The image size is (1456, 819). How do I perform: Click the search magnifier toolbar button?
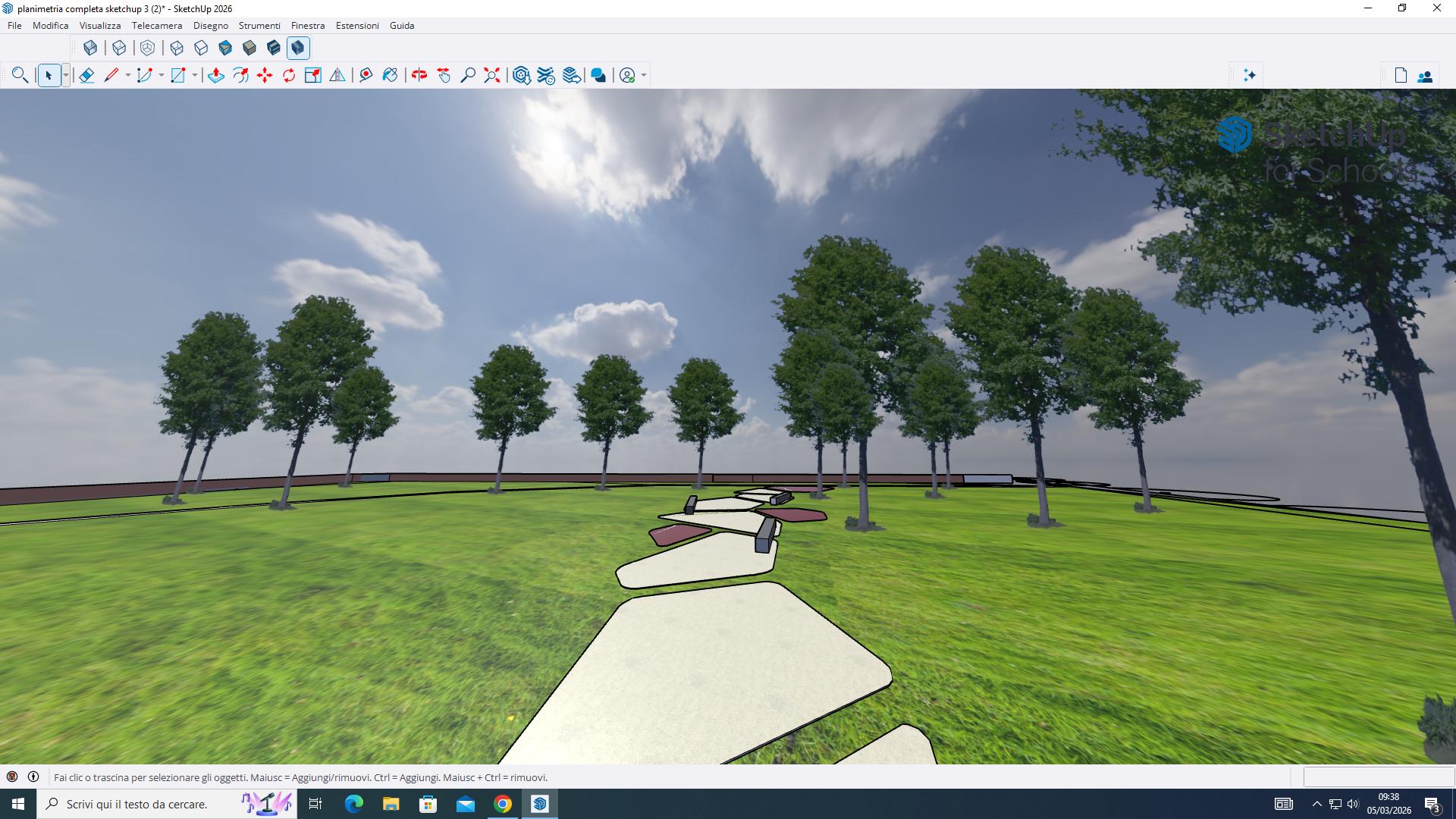pyautogui.click(x=20, y=75)
